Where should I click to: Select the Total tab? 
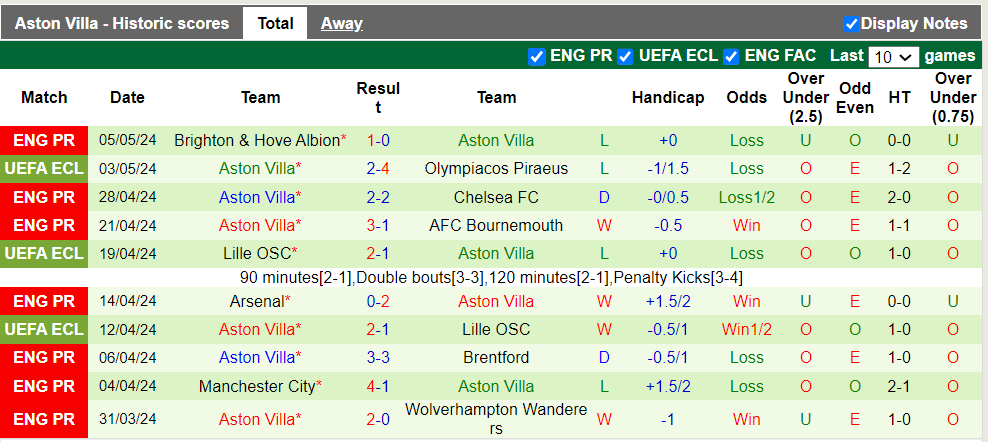click(275, 23)
